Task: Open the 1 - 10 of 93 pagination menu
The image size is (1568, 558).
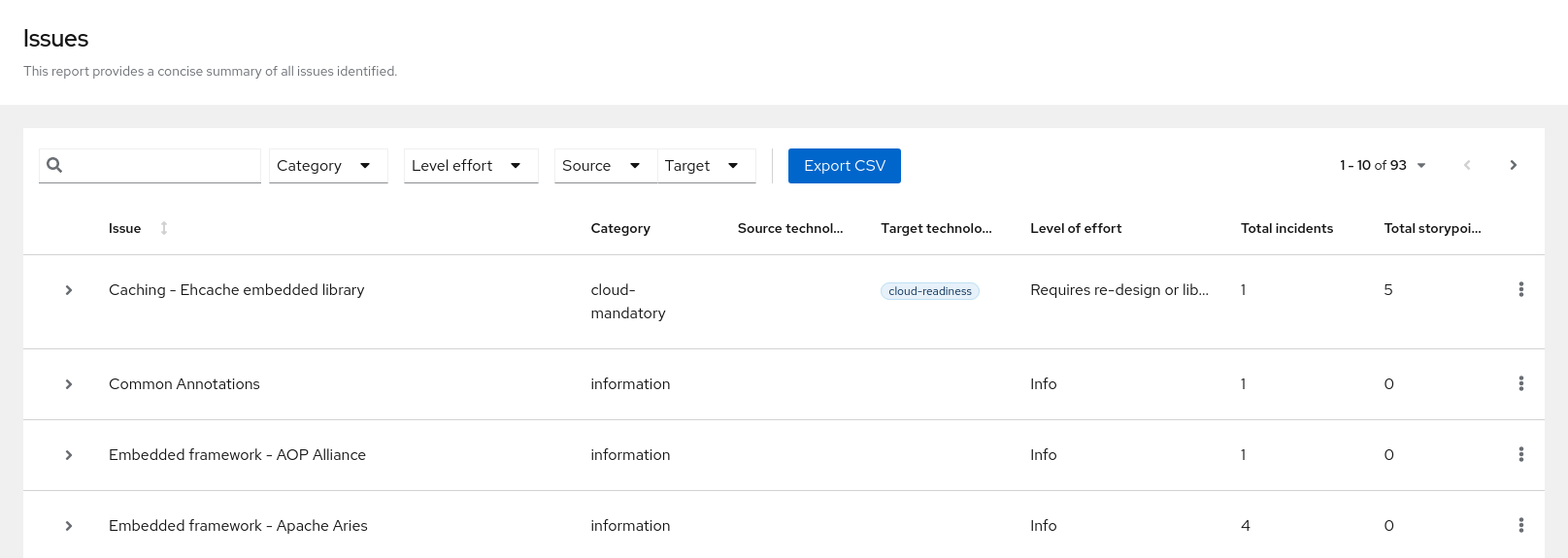Action: click(1383, 165)
